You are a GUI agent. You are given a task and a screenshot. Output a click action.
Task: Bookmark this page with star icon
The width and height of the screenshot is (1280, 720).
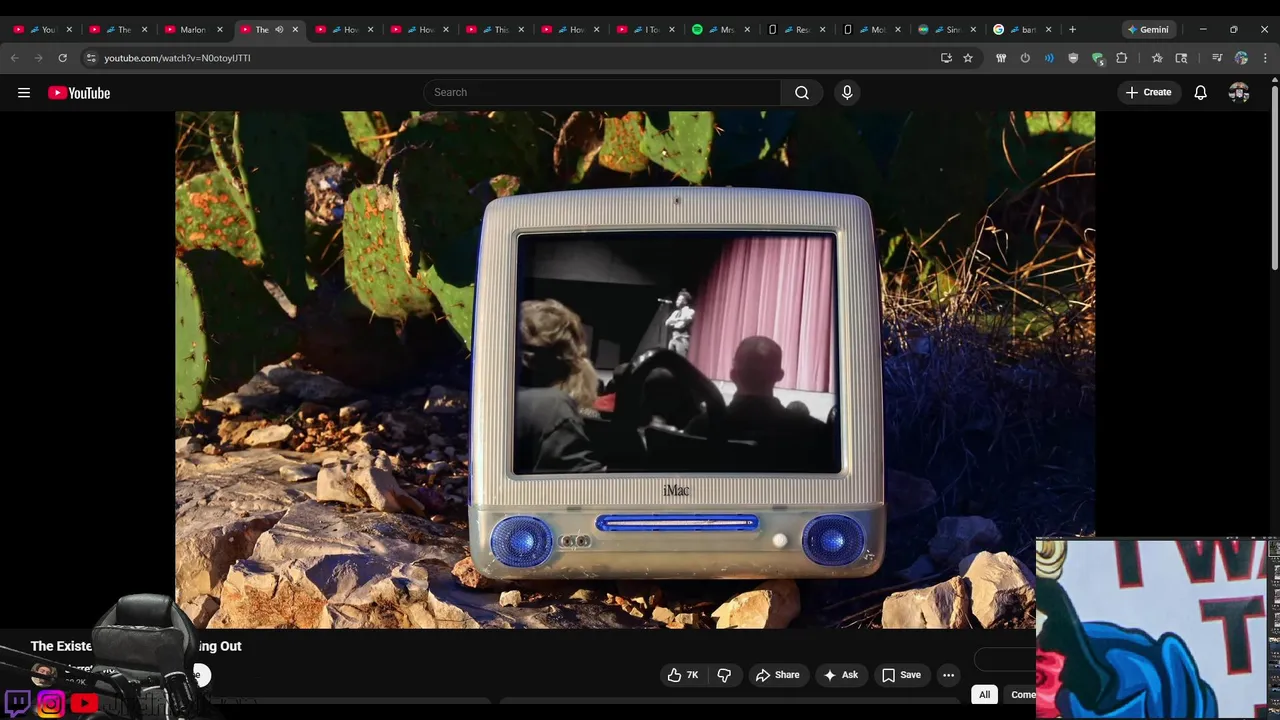tap(968, 58)
